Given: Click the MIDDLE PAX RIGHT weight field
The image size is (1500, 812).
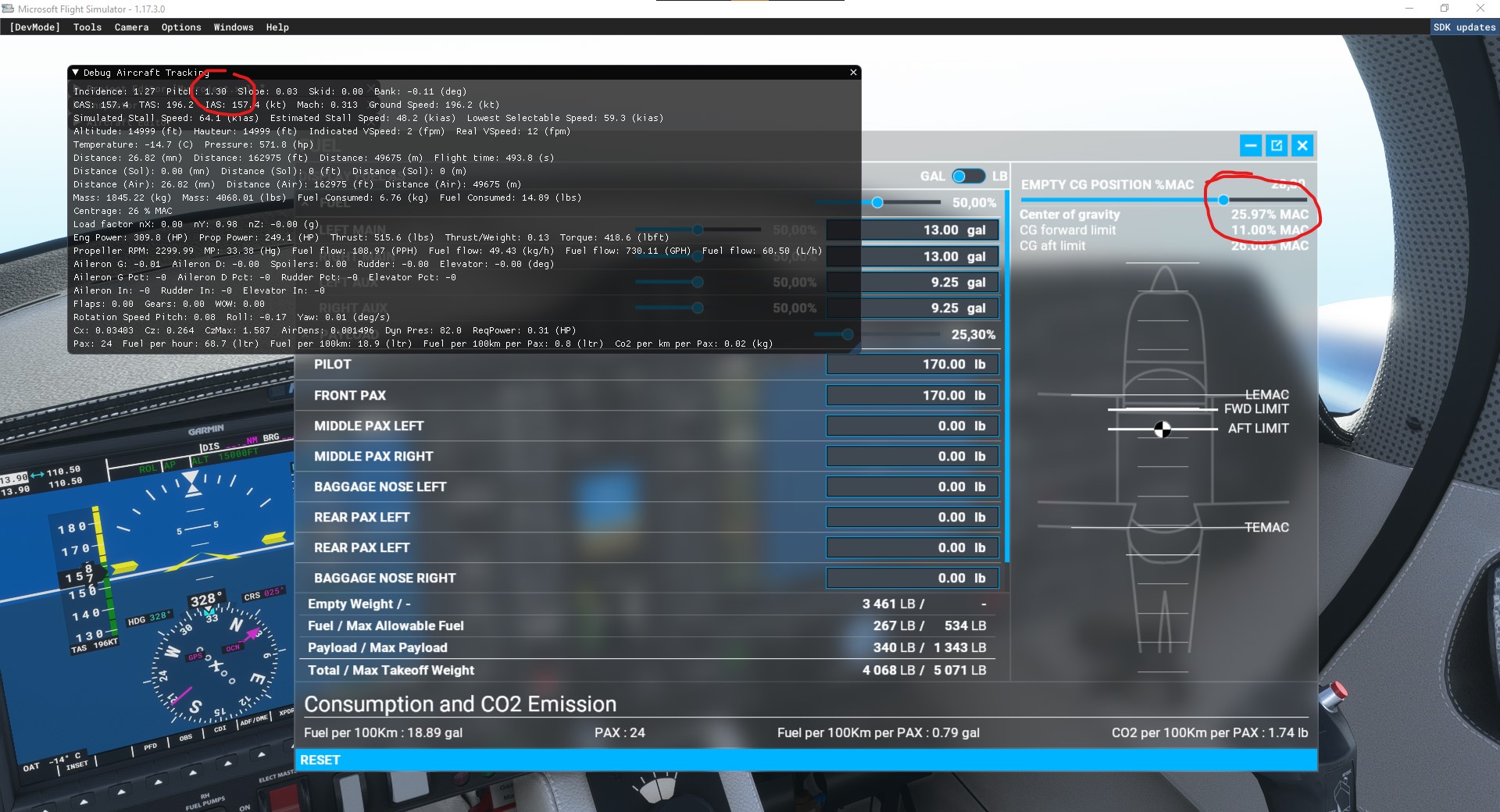Looking at the screenshot, I should [912, 457].
